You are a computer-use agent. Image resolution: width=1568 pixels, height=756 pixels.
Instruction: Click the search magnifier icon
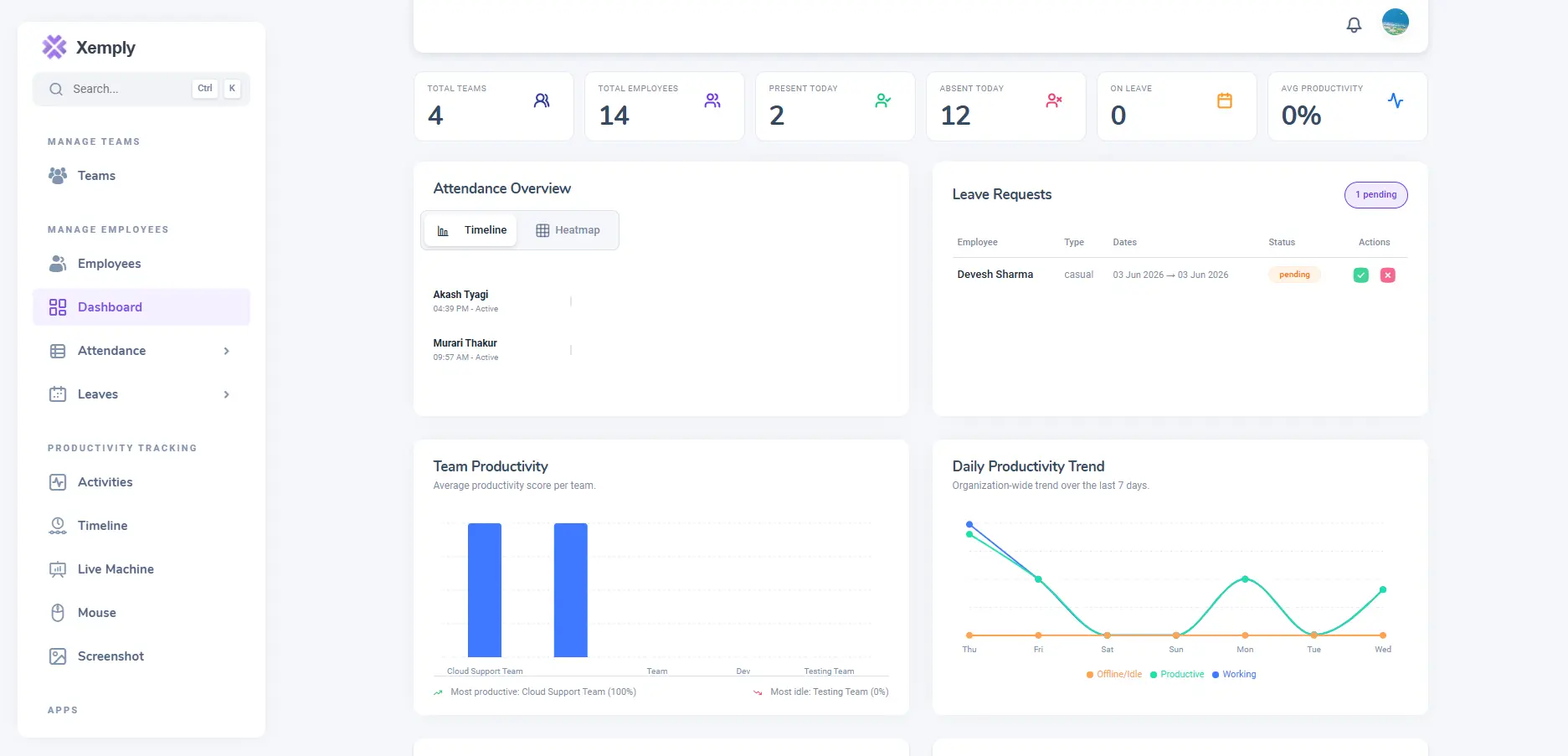(x=56, y=89)
